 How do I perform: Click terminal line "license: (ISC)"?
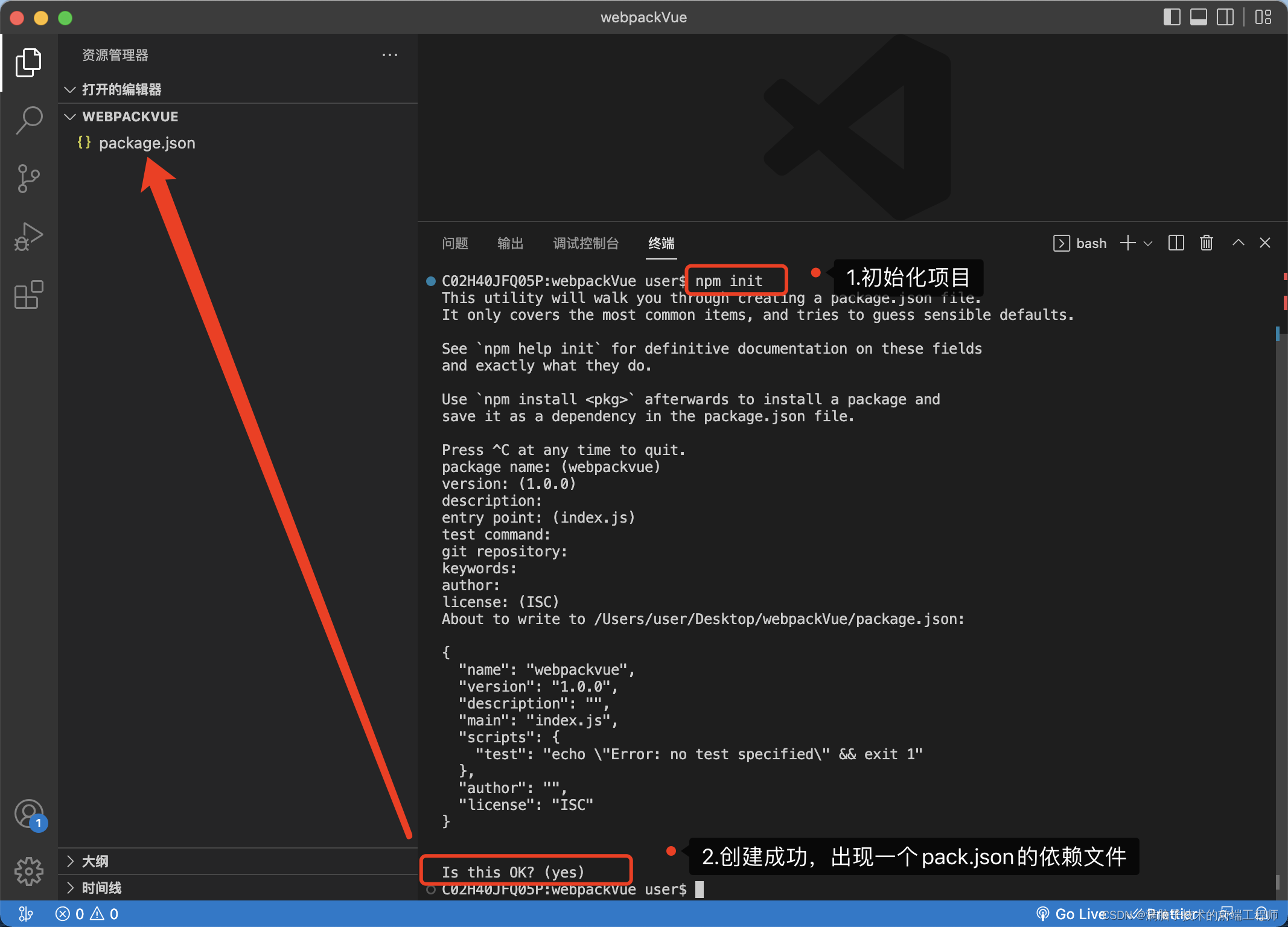point(500,602)
